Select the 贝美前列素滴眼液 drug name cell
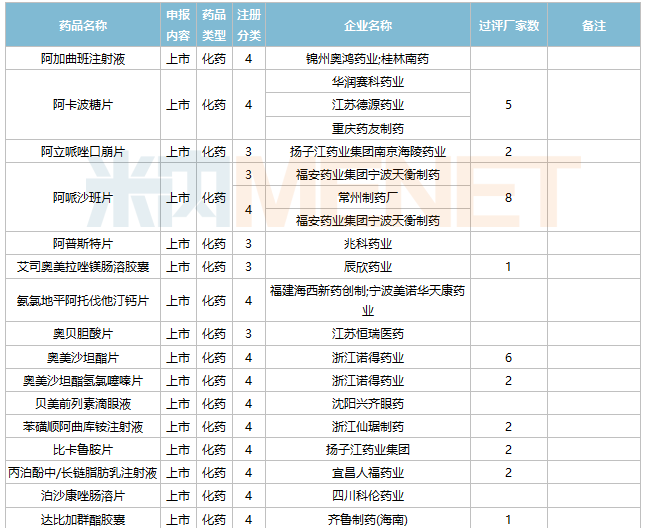The width and height of the screenshot is (645, 528). click(83, 403)
